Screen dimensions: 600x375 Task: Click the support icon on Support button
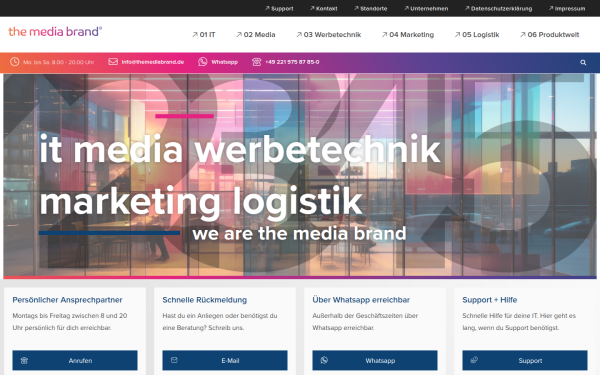[474, 360]
